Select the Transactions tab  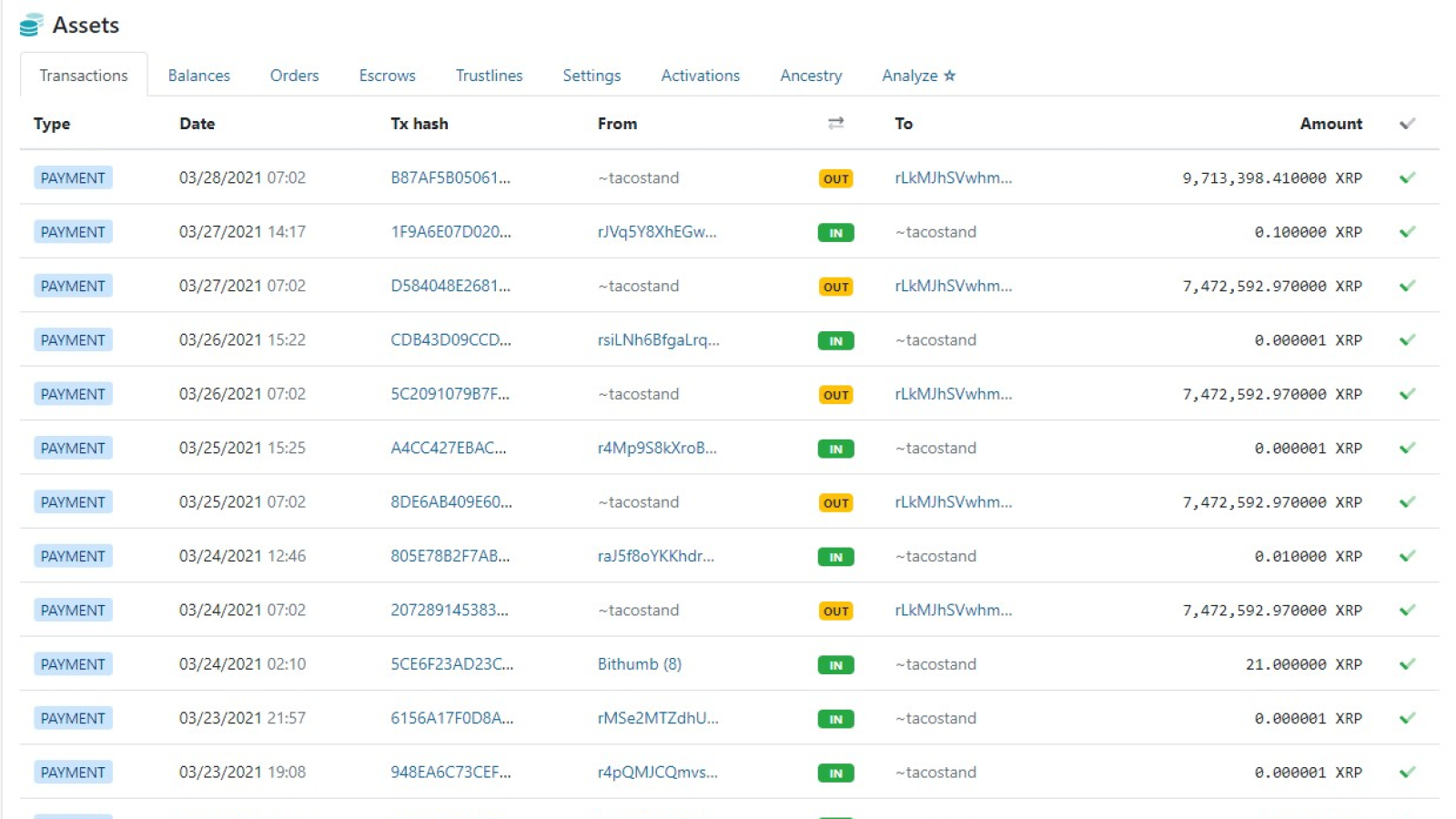tap(84, 76)
